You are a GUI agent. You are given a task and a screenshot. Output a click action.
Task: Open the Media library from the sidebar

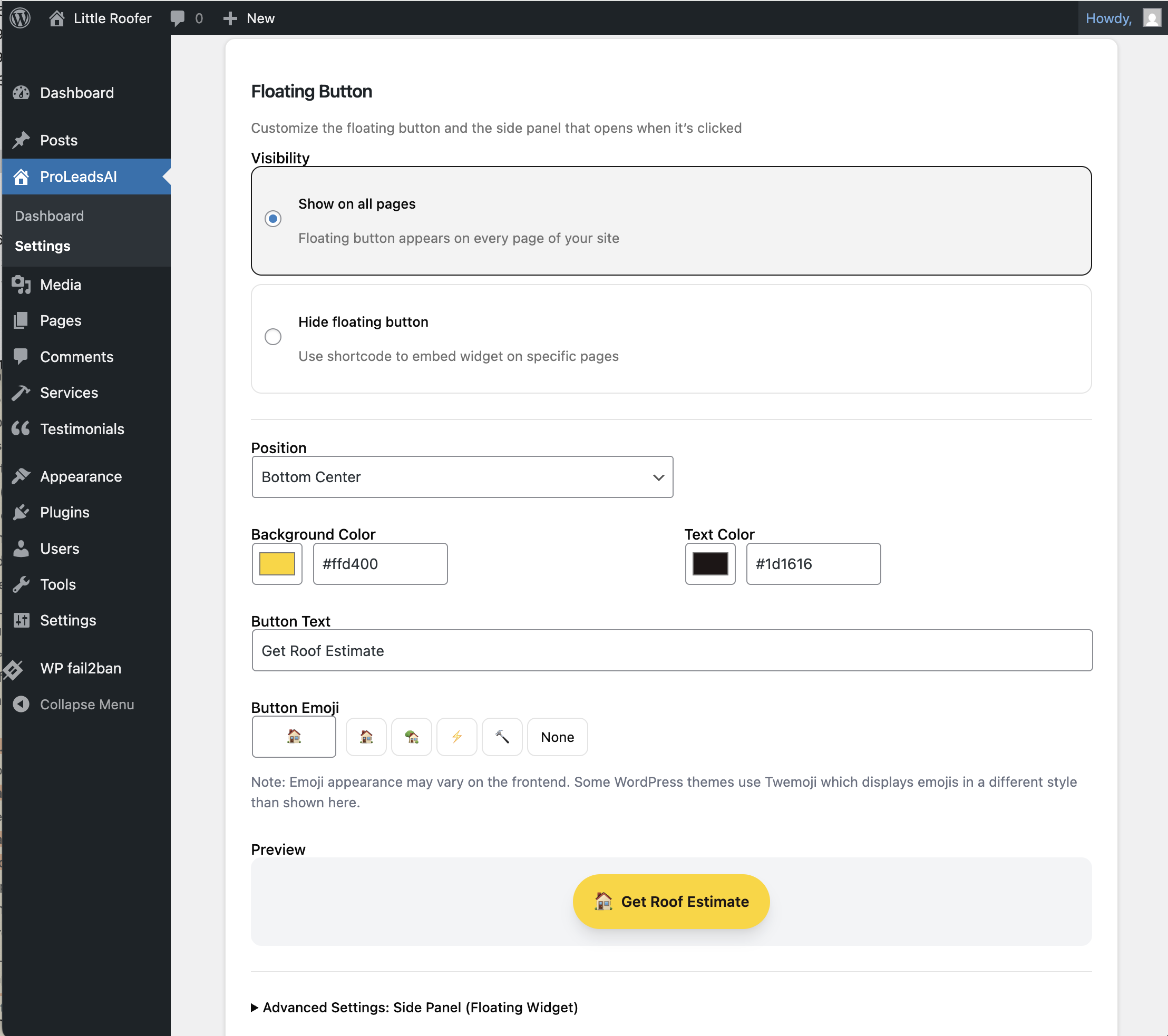(61, 285)
